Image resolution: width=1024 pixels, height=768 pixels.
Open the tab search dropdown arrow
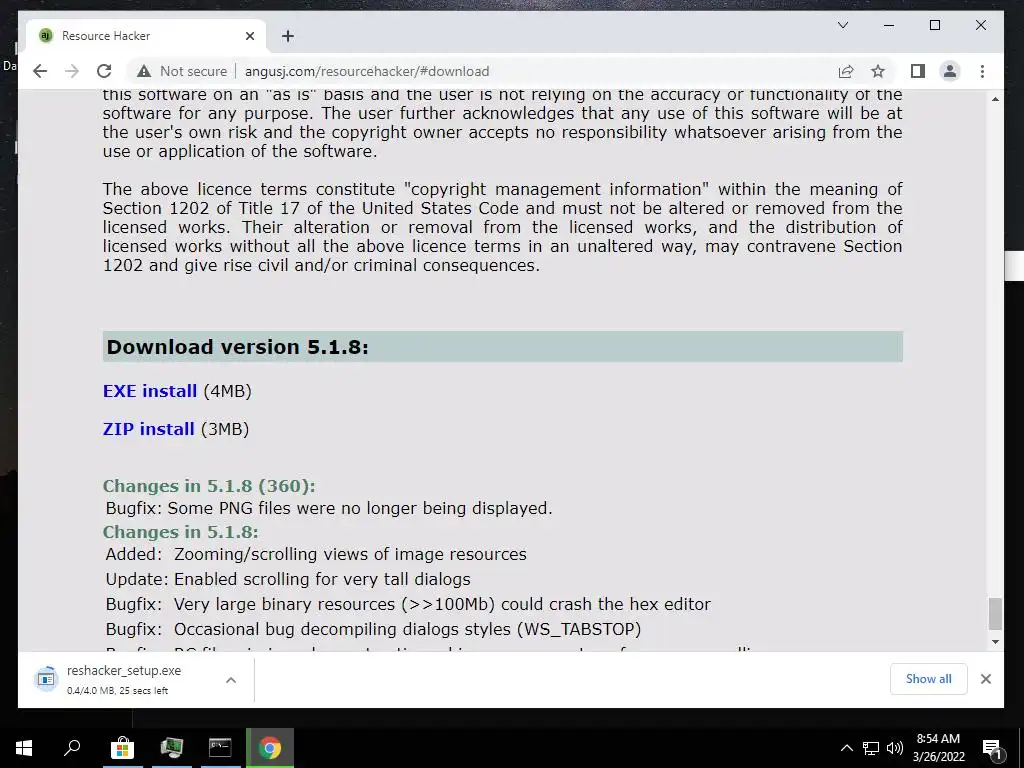843,25
